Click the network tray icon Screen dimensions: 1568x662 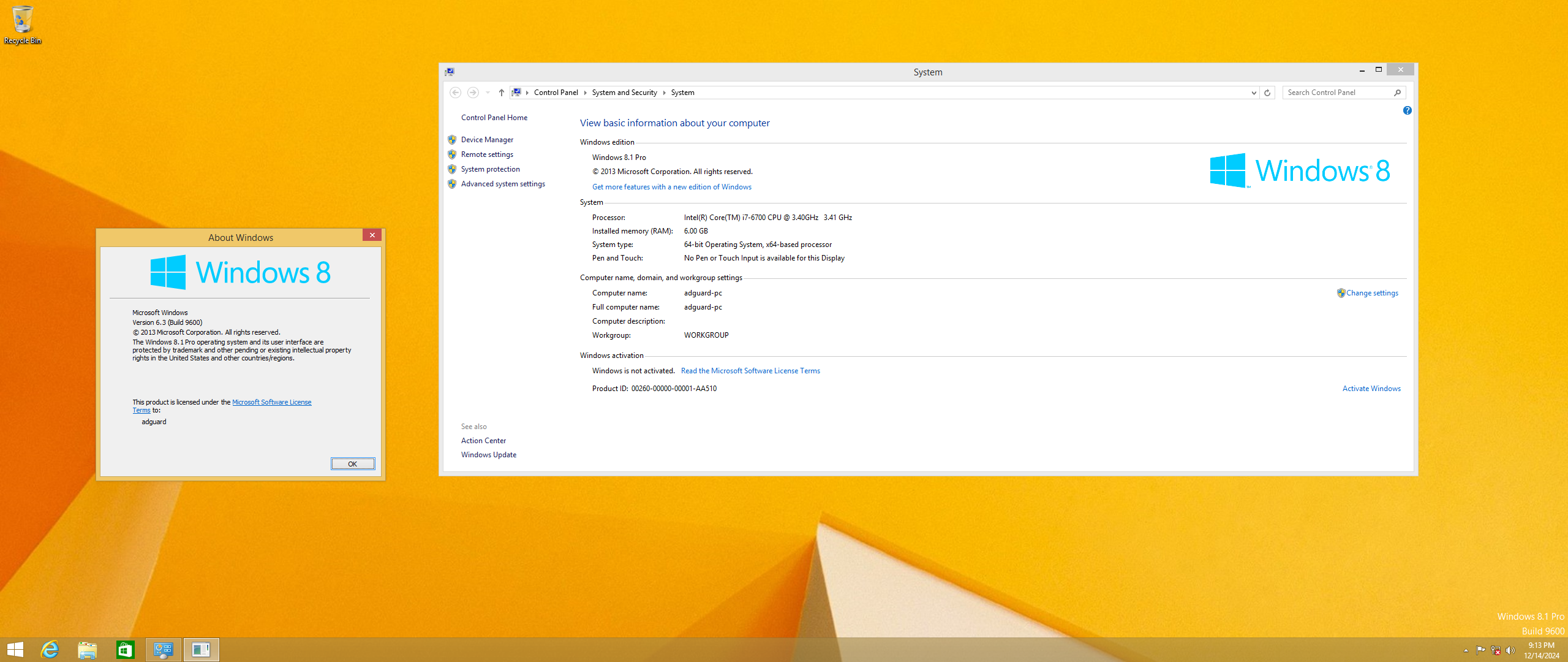pos(1495,650)
